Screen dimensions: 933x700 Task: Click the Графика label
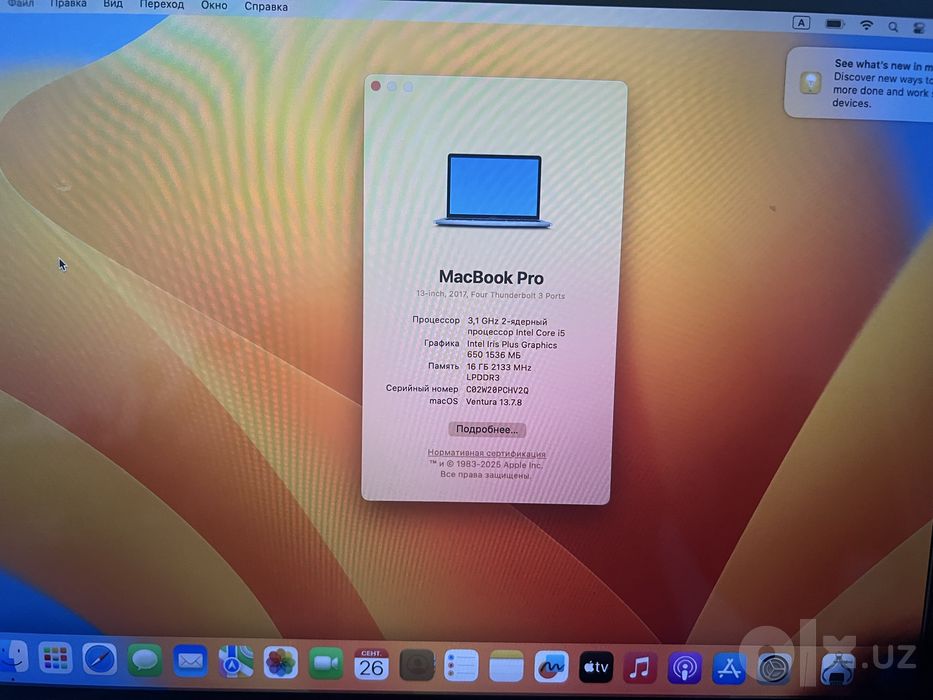point(442,343)
